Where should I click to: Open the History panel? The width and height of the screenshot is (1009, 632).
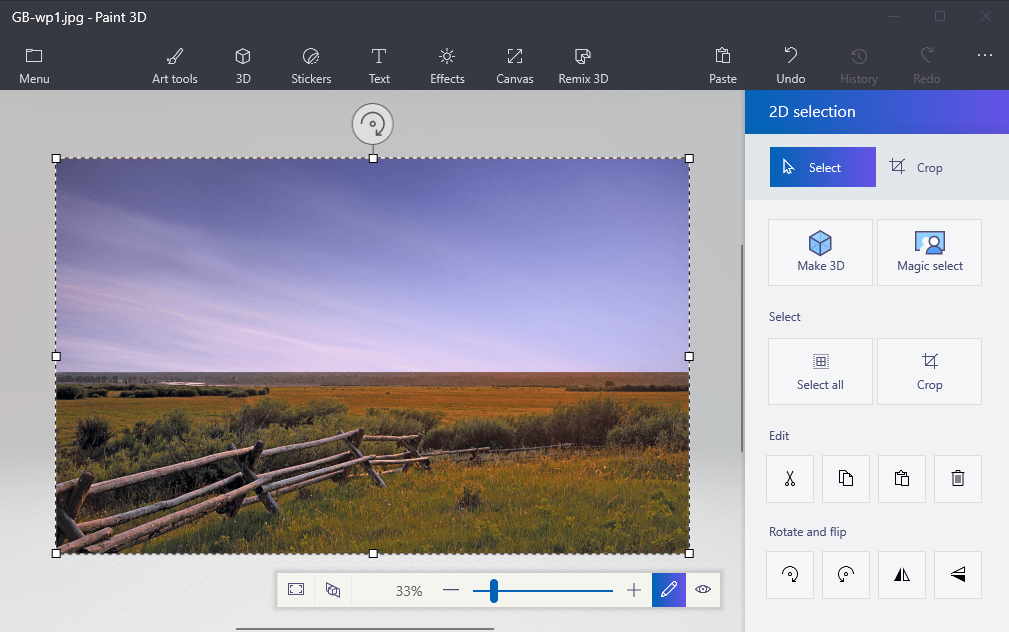click(x=858, y=66)
